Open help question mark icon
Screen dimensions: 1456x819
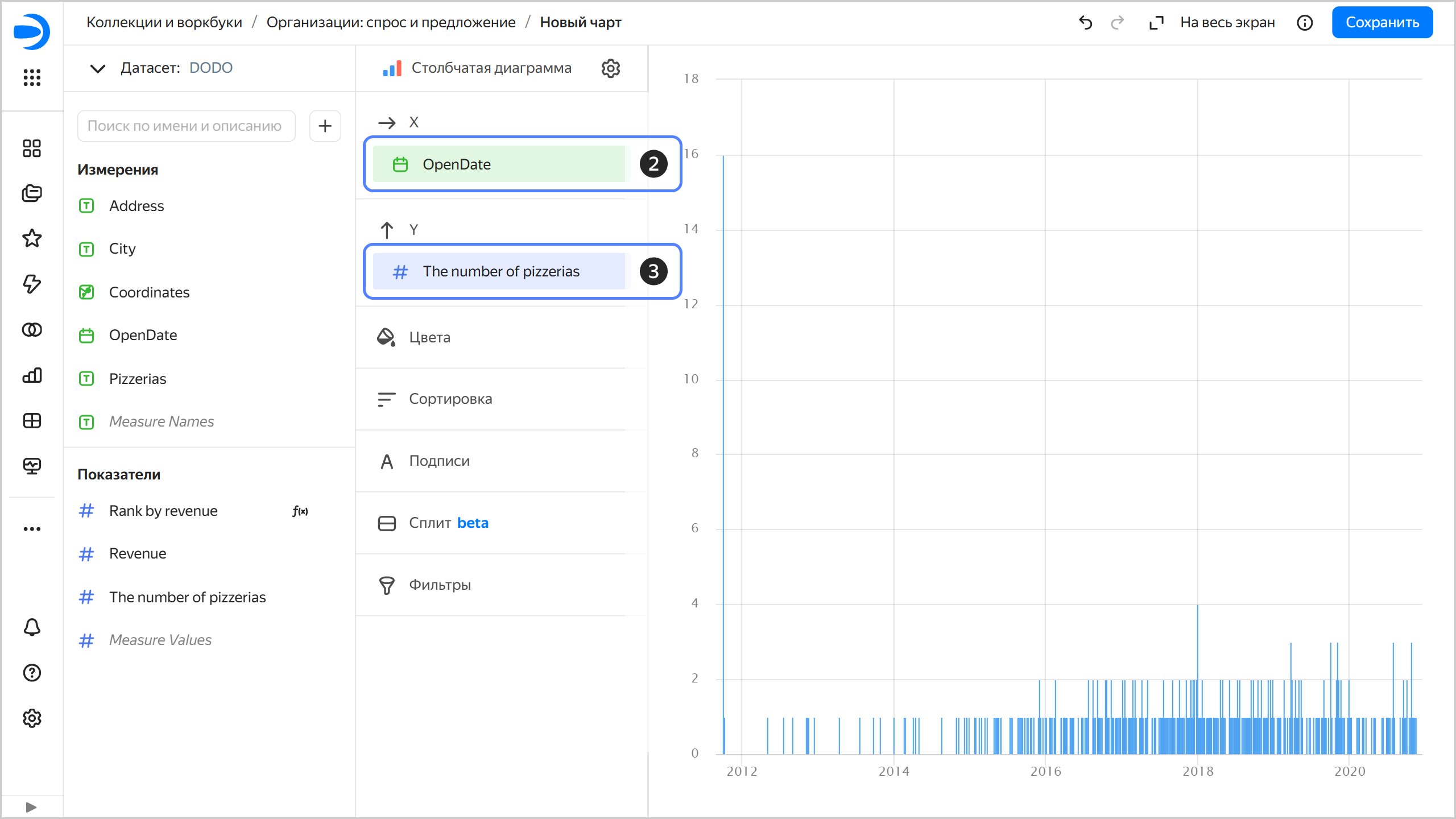click(32, 673)
